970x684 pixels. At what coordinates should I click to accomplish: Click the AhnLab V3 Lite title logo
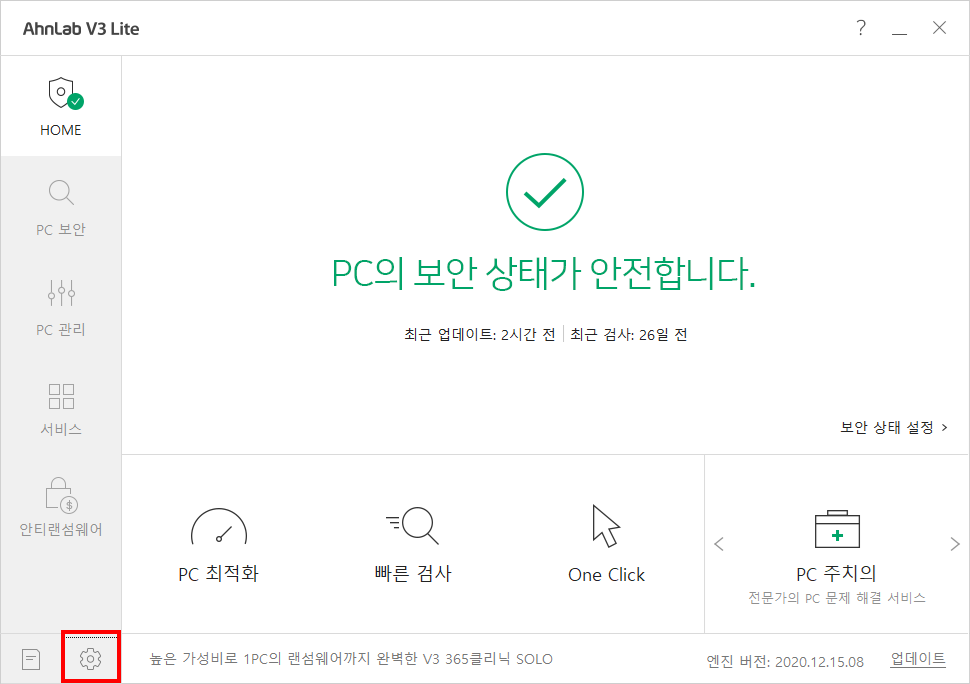click(x=81, y=29)
